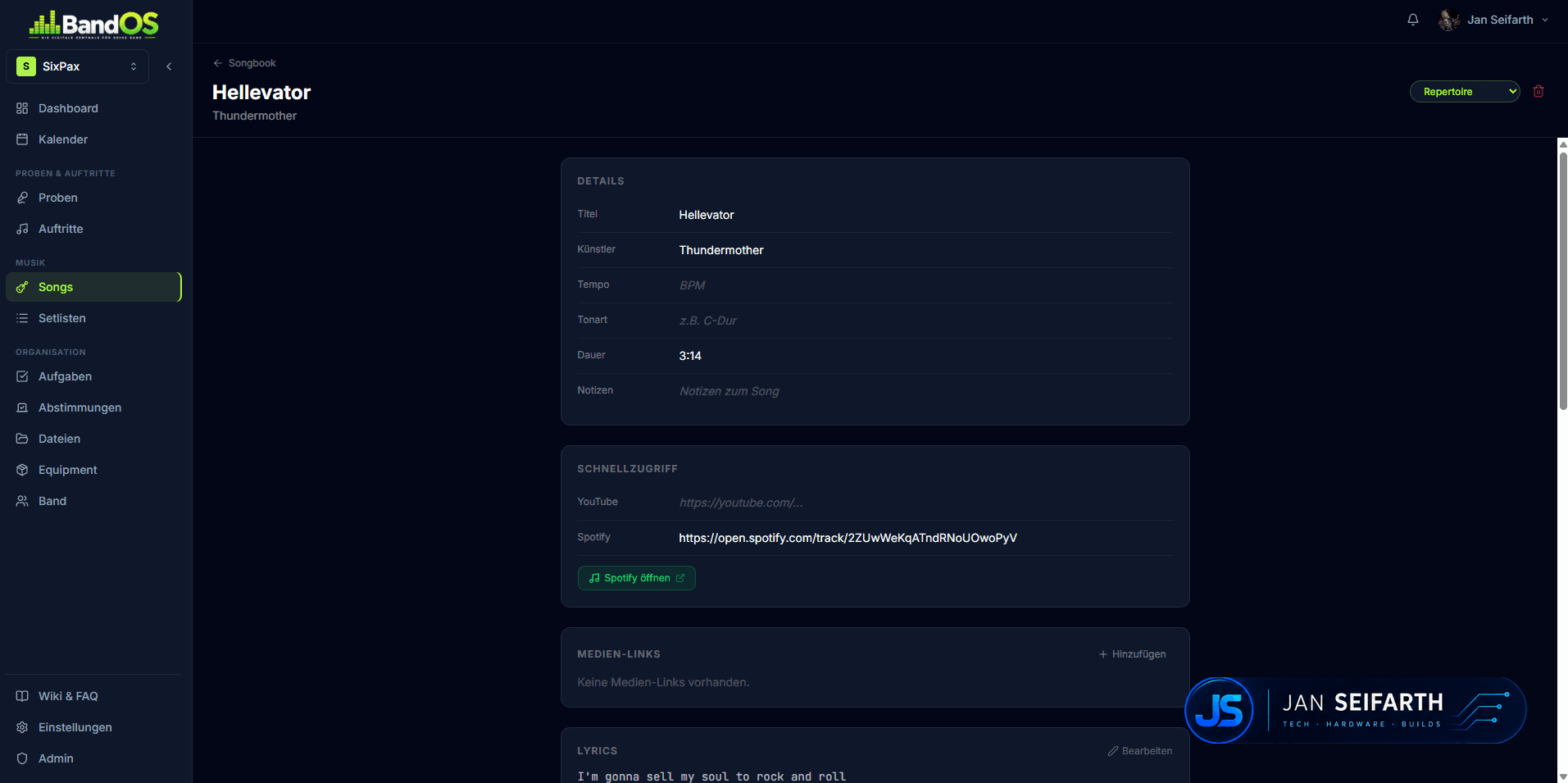Screen dimensions: 1568x783
Task: Open the notifications bell
Action: (x=1413, y=20)
